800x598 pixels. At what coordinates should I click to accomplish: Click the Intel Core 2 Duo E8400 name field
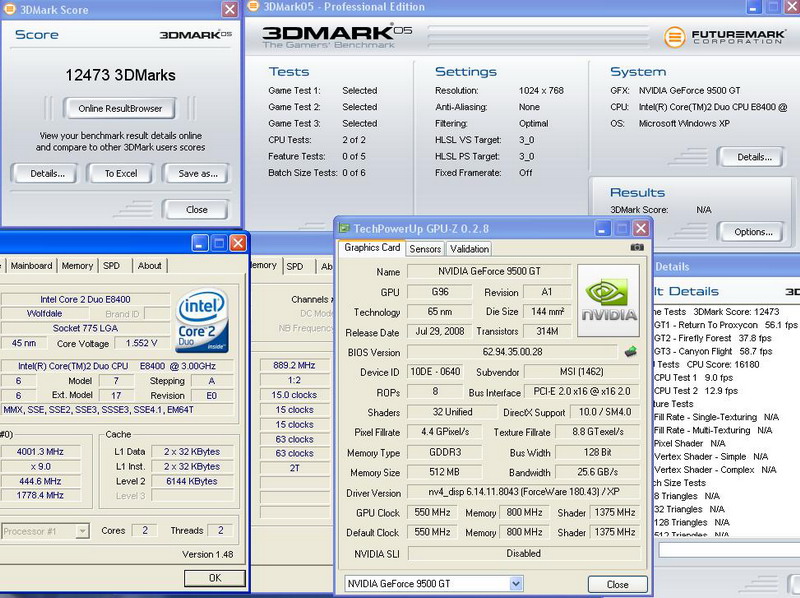(x=85, y=300)
